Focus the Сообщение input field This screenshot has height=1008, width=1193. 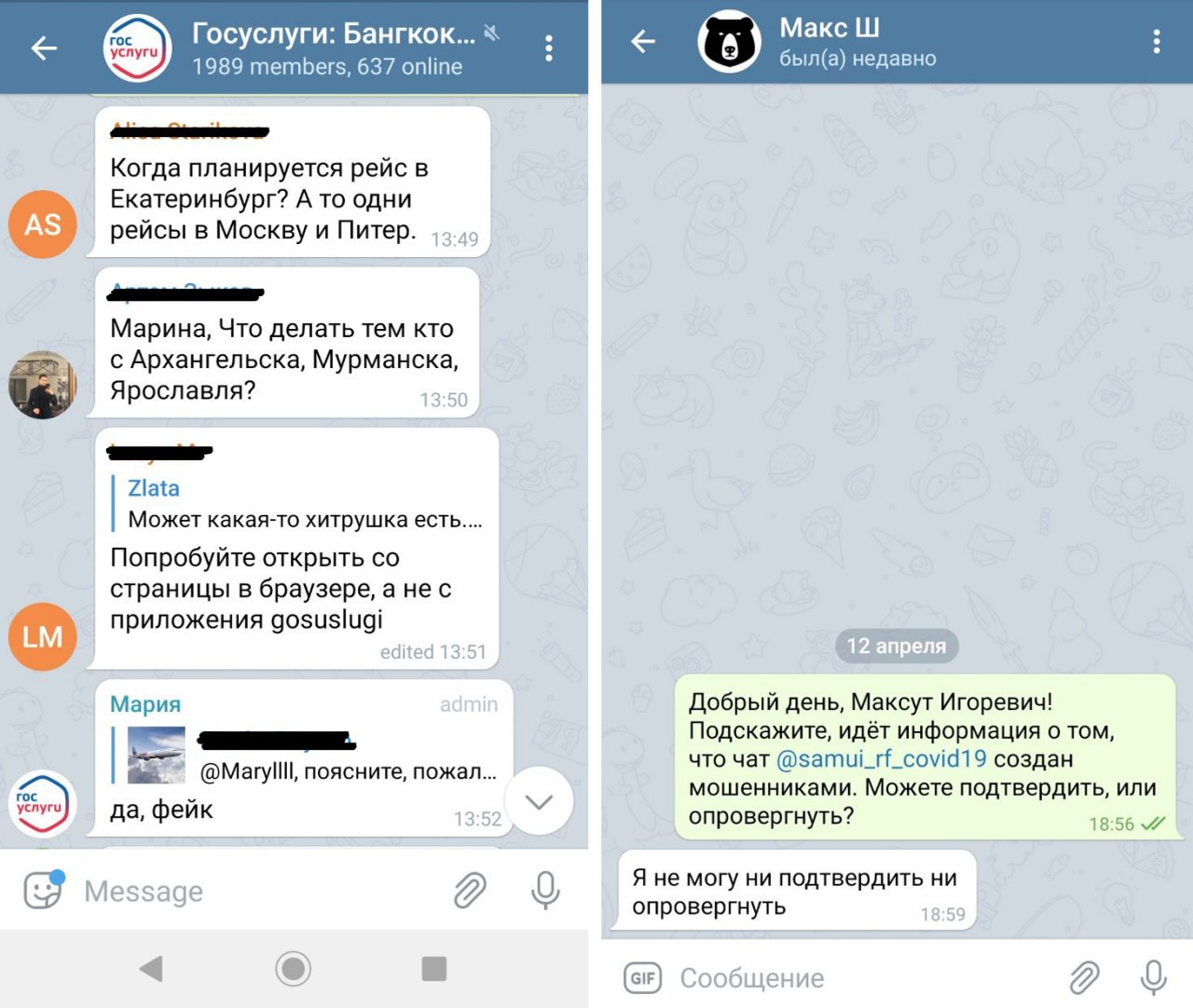coord(867,977)
